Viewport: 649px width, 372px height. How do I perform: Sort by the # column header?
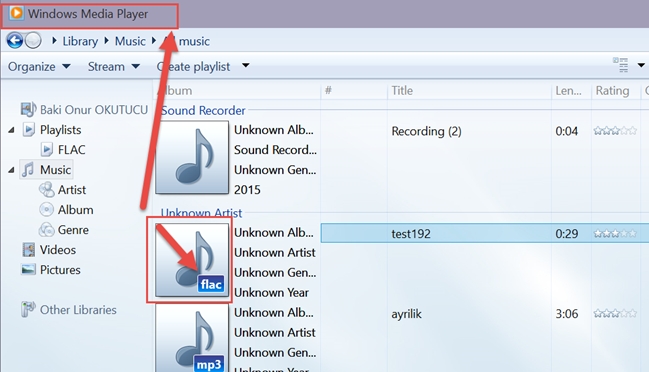[x=354, y=91]
